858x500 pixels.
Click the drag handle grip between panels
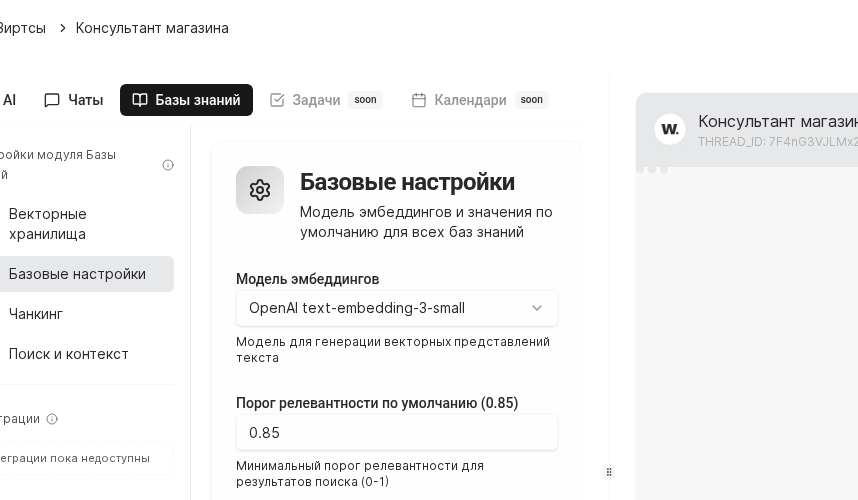point(609,472)
